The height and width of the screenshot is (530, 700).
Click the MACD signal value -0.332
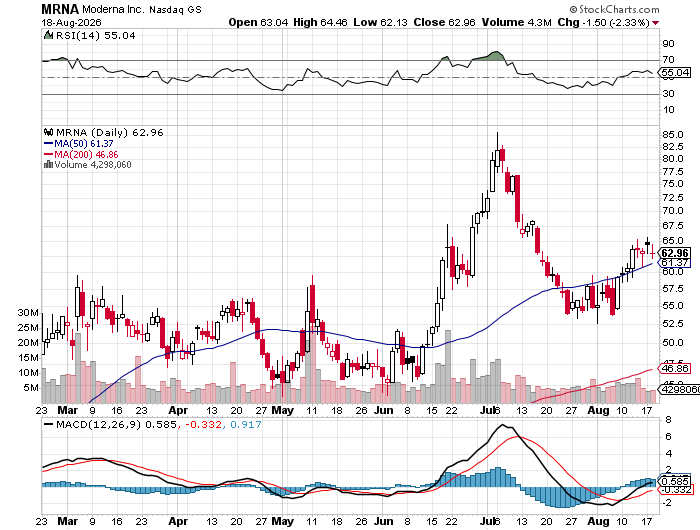pos(203,424)
